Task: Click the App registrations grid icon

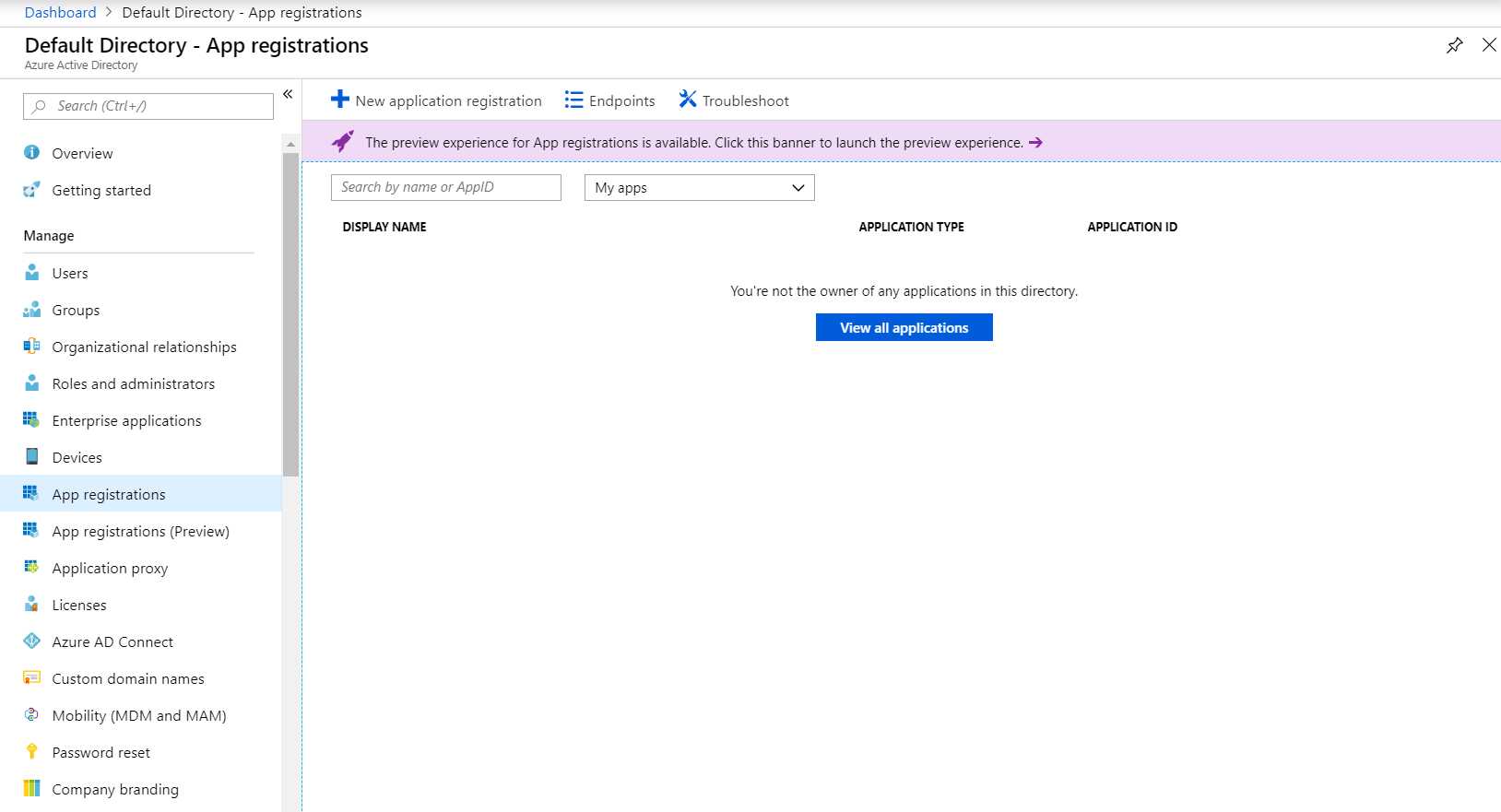Action: click(x=31, y=494)
